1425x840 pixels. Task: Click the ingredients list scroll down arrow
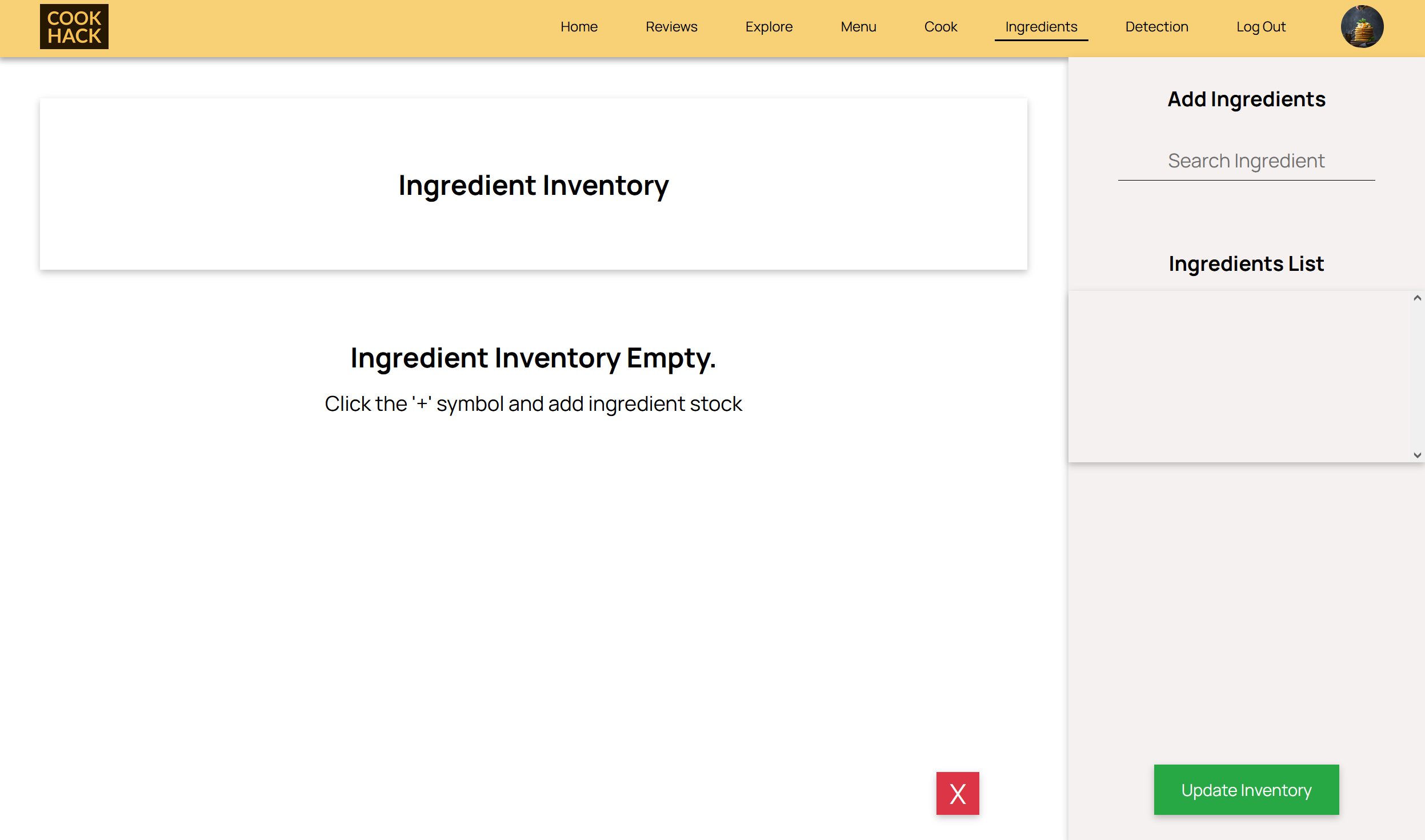coord(1417,455)
